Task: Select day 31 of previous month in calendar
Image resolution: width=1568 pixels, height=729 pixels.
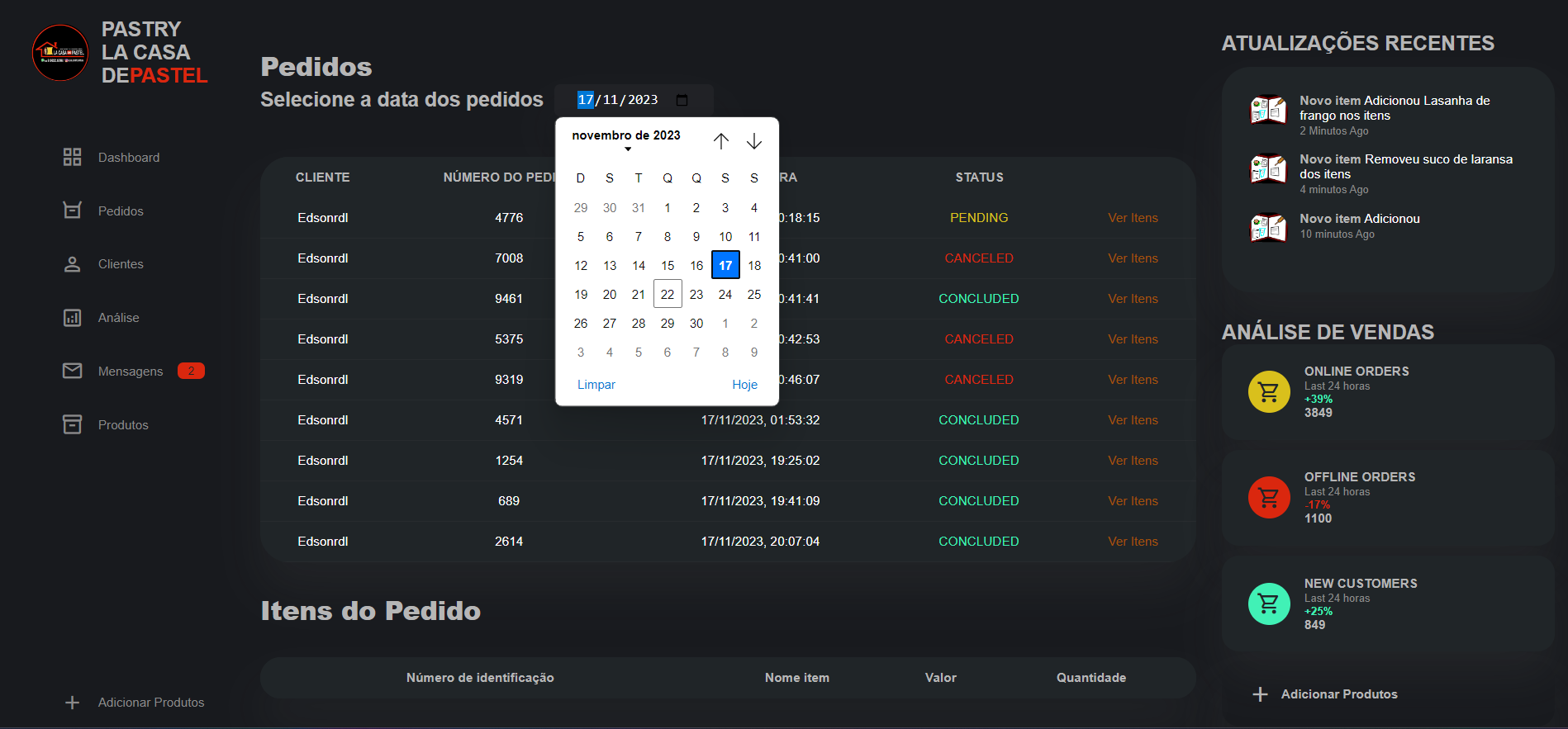Action: click(639, 208)
